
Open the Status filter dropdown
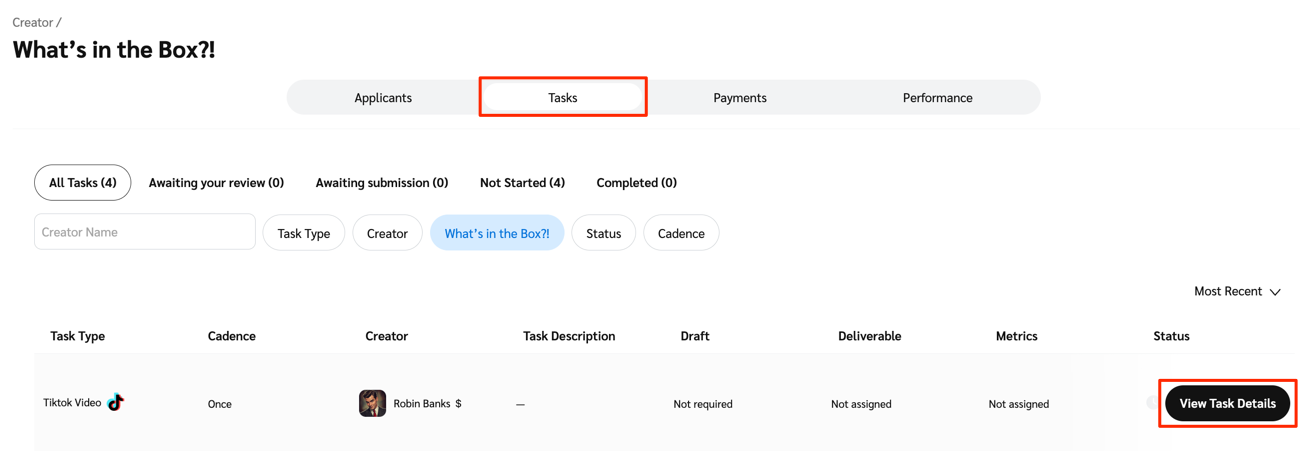point(603,233)
